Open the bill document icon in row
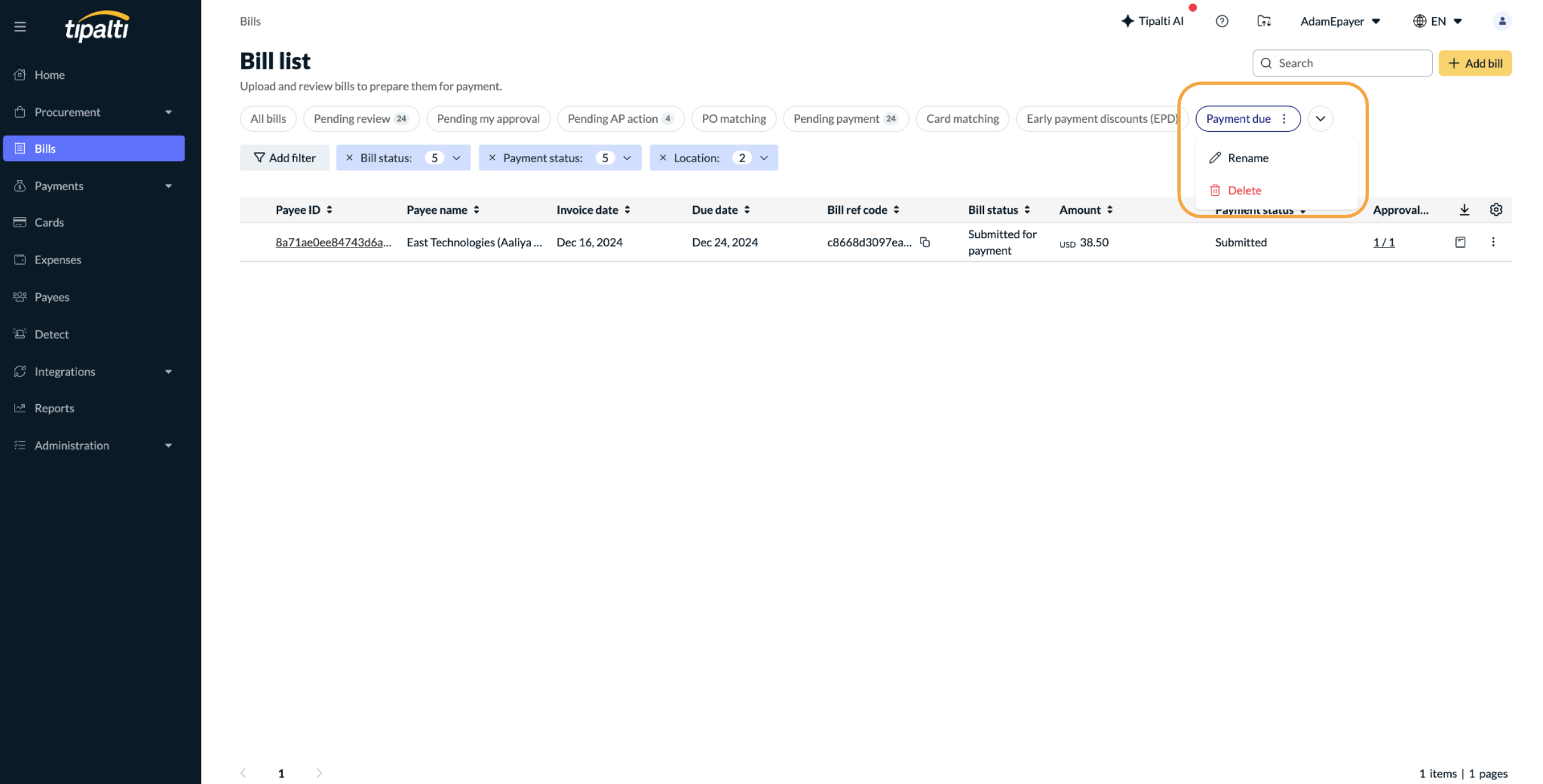 [1460, 242]
